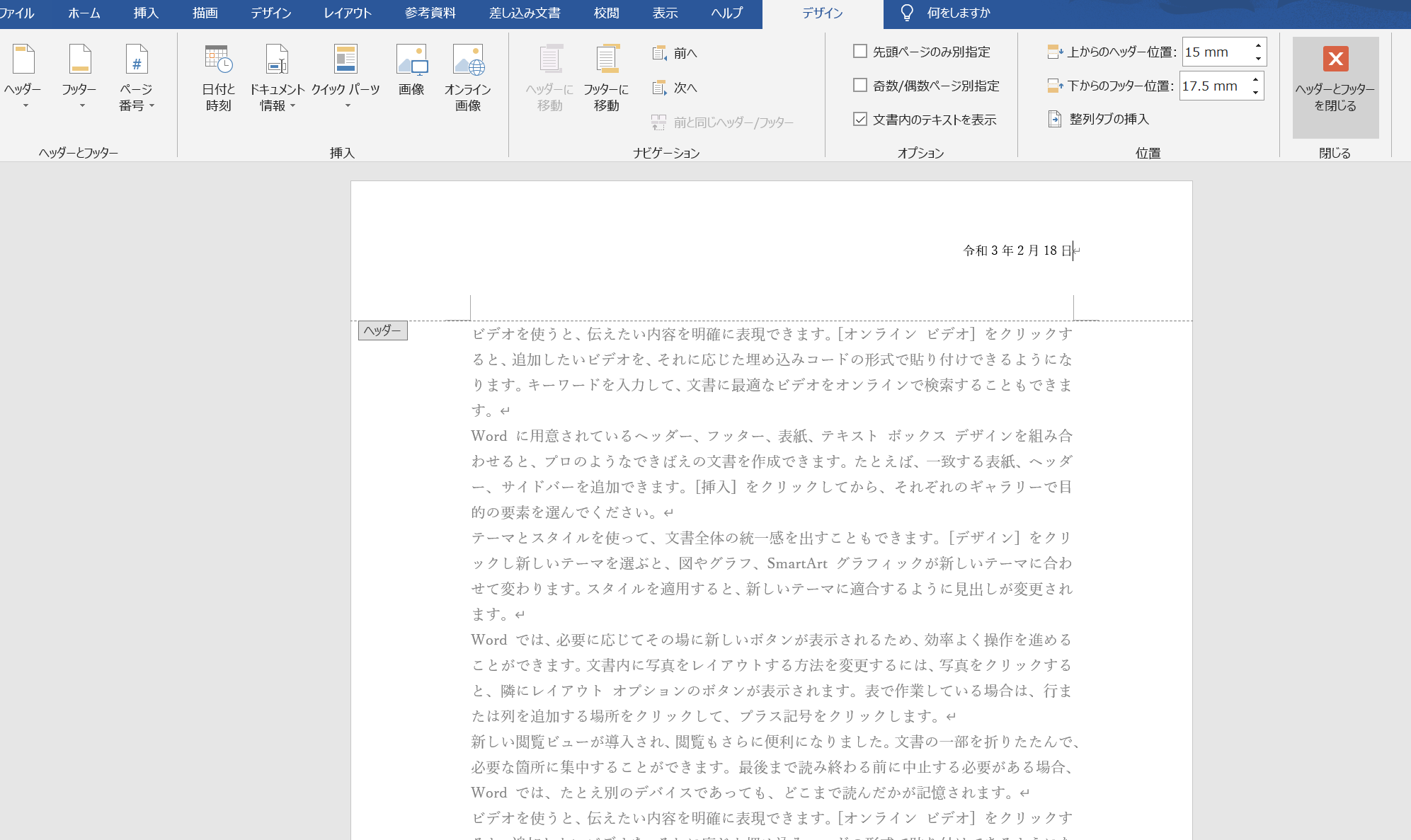
Task: Switch to the 表示 tab
Action: (x=665, y=13)
